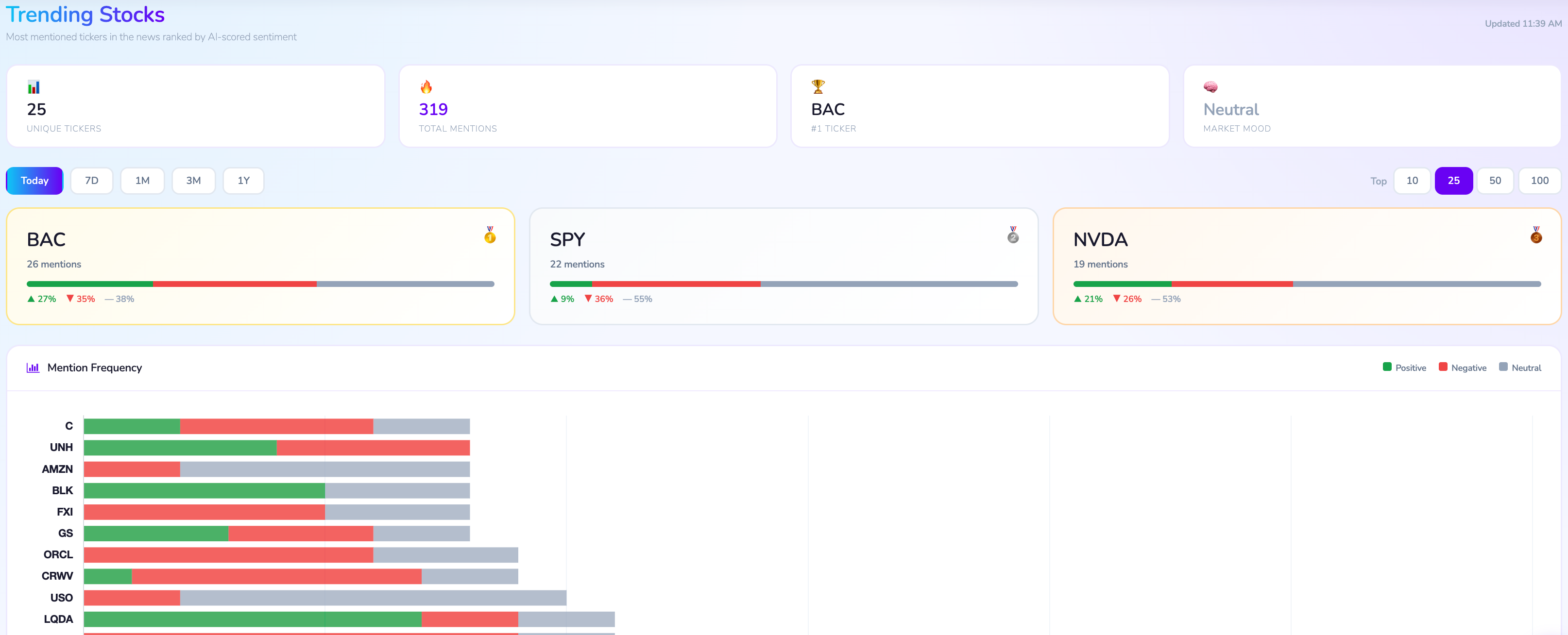Open the SPY ticker card

[x=784, y=267]
